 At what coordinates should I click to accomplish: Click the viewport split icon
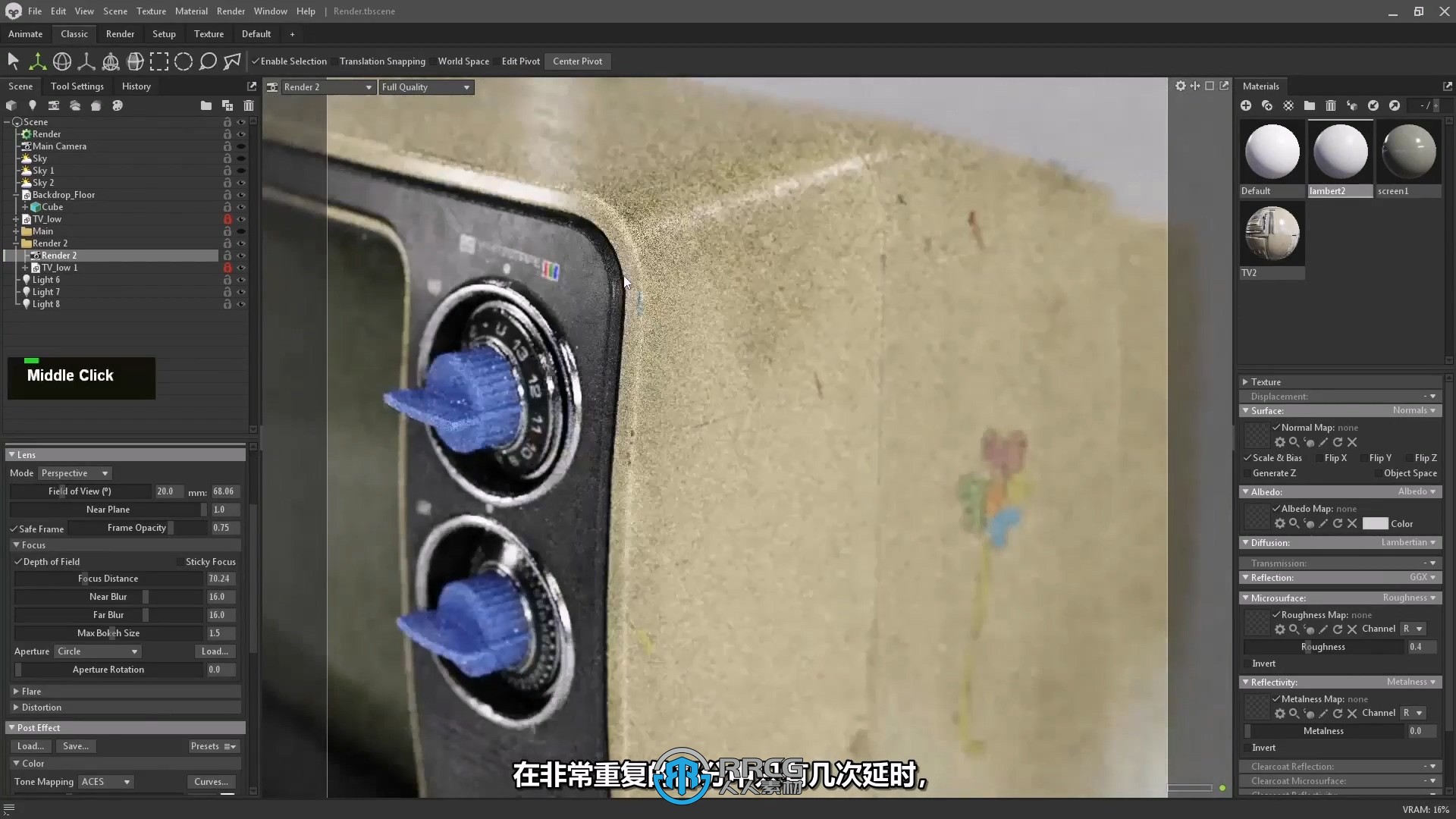pyautogui.click(x=1195, y=86)
